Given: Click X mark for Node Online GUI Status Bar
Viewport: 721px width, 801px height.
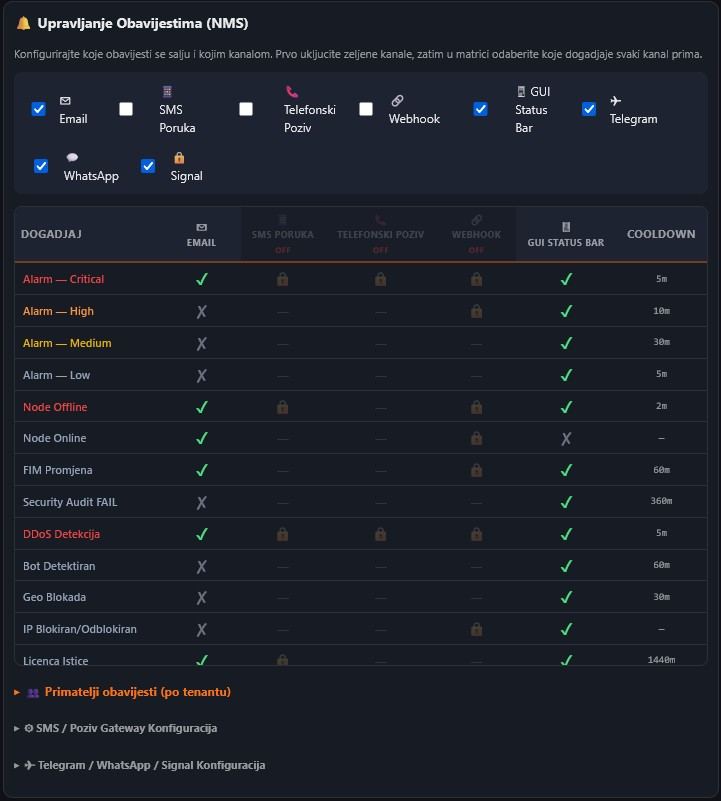Looking at the screenshot, I should click(566, 438).
